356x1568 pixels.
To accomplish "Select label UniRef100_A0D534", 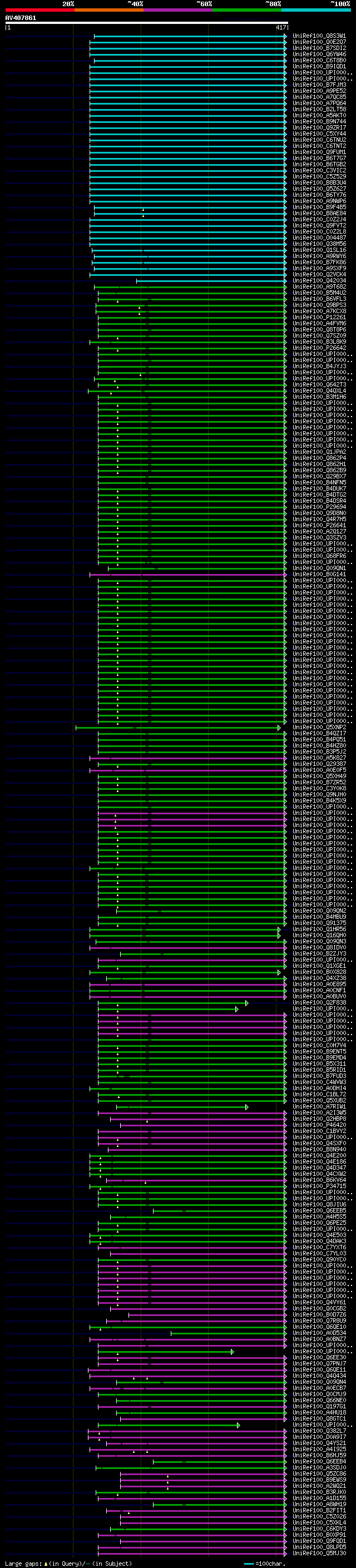I will click(319, 1333).
